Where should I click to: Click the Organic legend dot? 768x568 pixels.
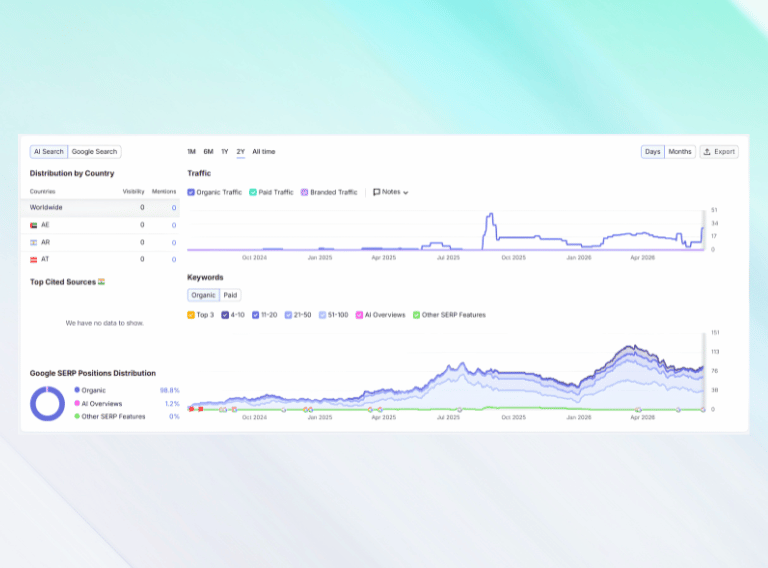tap(77, 390)
